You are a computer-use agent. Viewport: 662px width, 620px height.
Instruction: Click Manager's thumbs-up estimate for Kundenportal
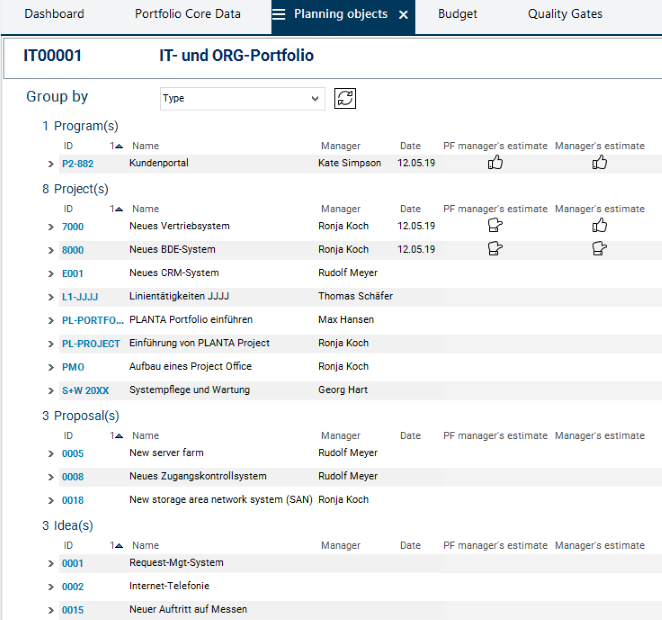coord(600,163)
